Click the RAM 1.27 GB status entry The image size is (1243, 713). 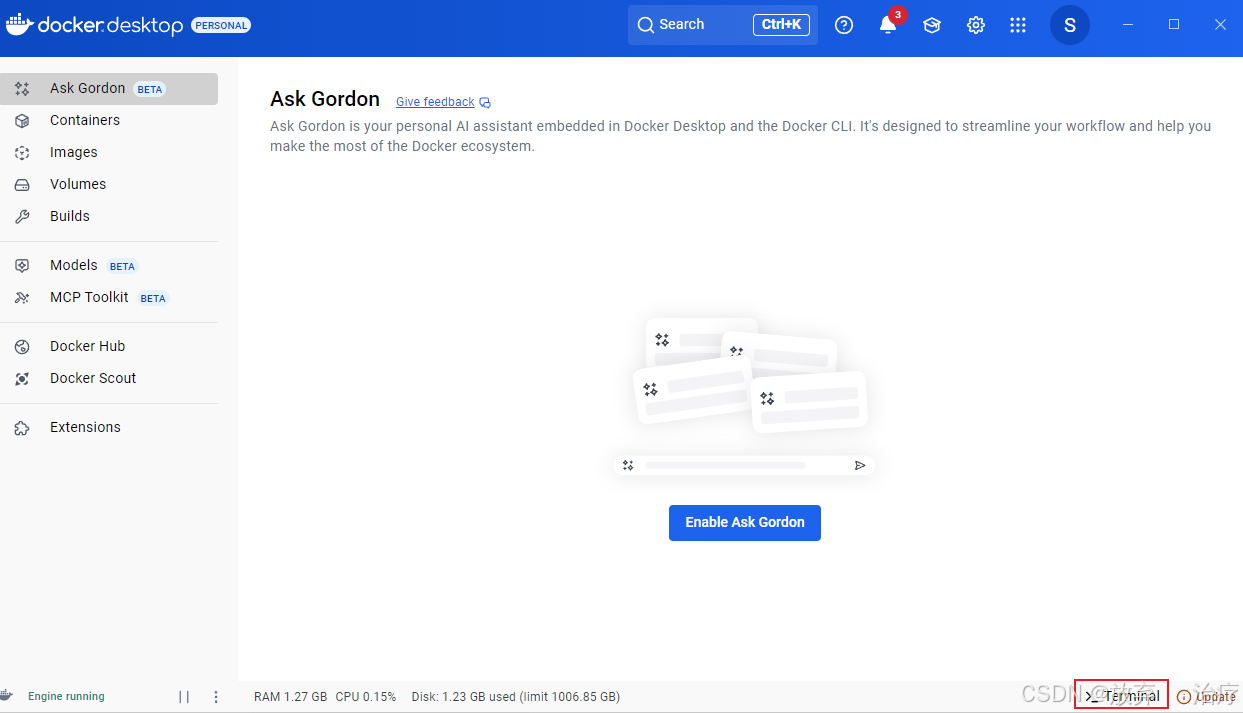291,696
